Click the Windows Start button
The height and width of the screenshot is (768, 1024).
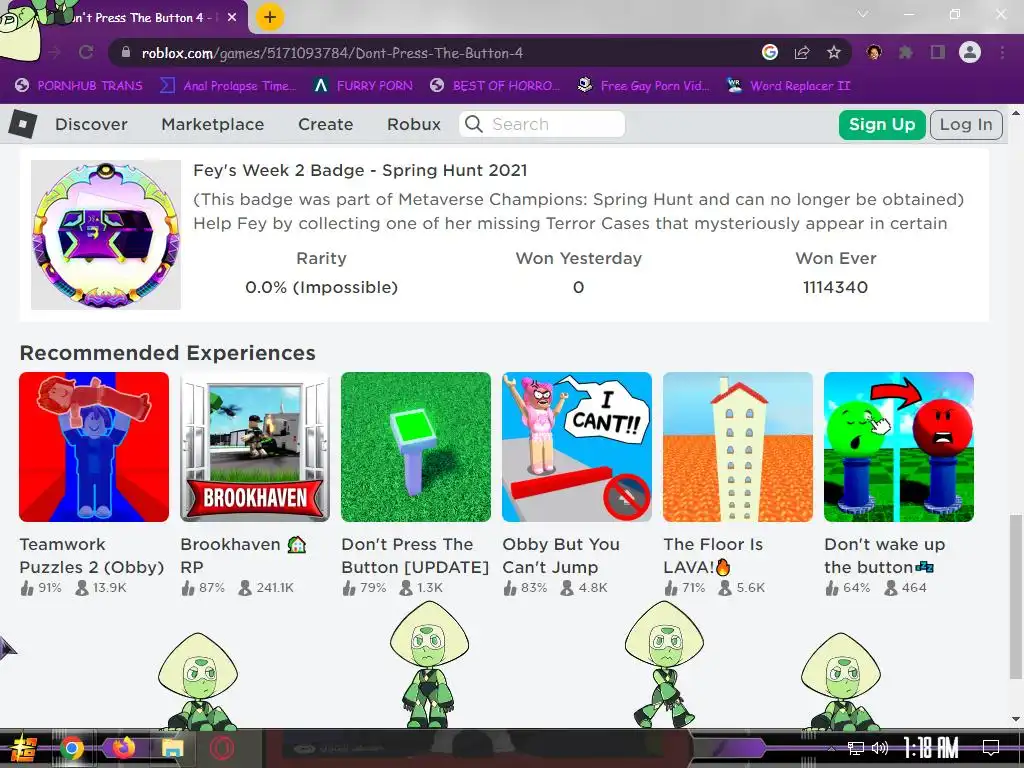click(22, 748)
